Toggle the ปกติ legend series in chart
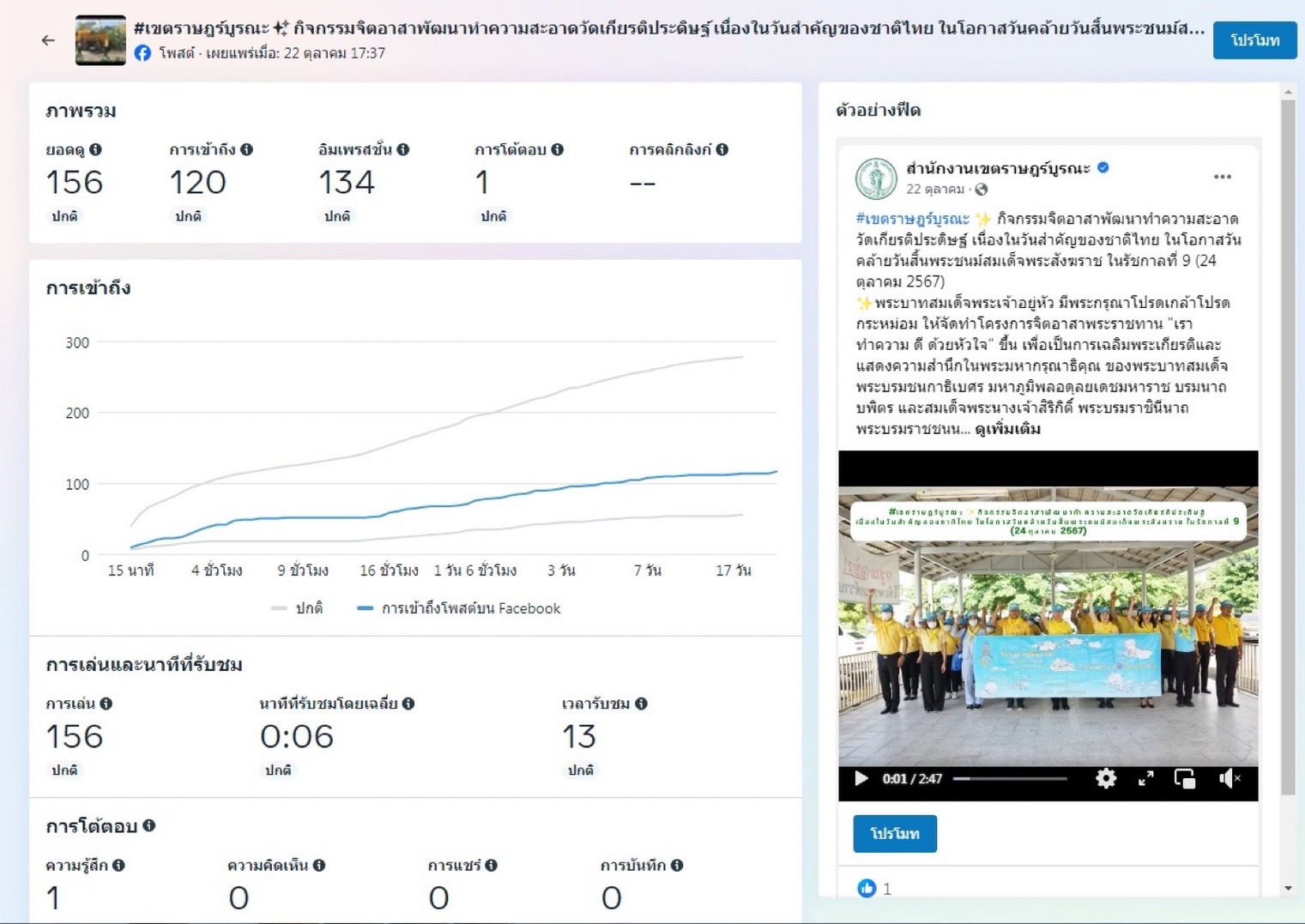The height and width of the screenshot is (924, 1305). pos(298,608)
